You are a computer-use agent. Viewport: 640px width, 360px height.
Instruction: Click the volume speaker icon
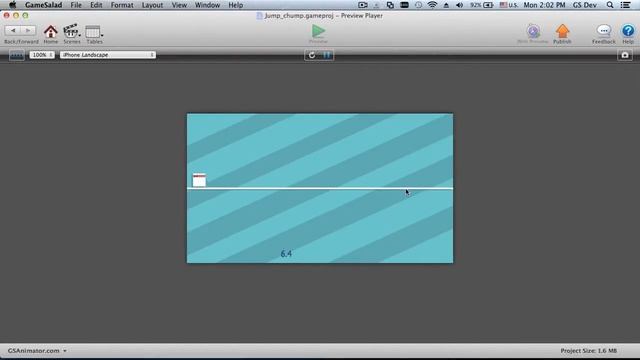[x=459, y=5]
